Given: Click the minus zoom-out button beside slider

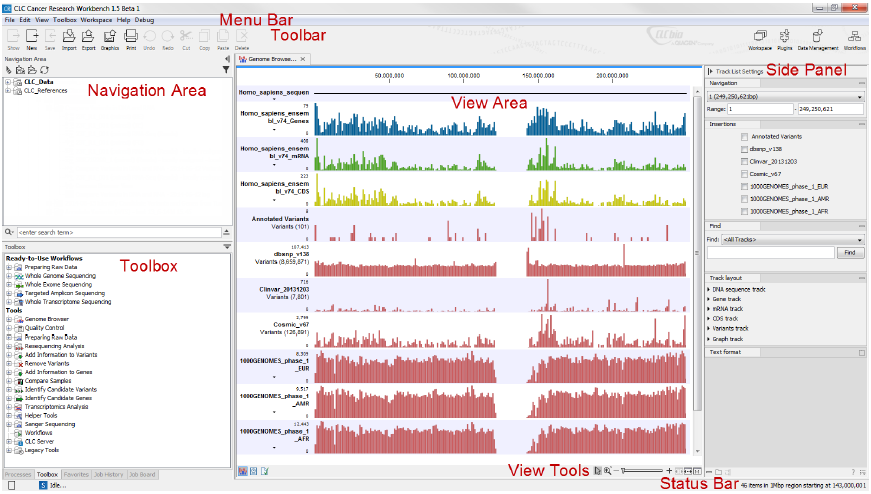Looking at the screenshot, I should pyautogui.click(x=616, y=471).
